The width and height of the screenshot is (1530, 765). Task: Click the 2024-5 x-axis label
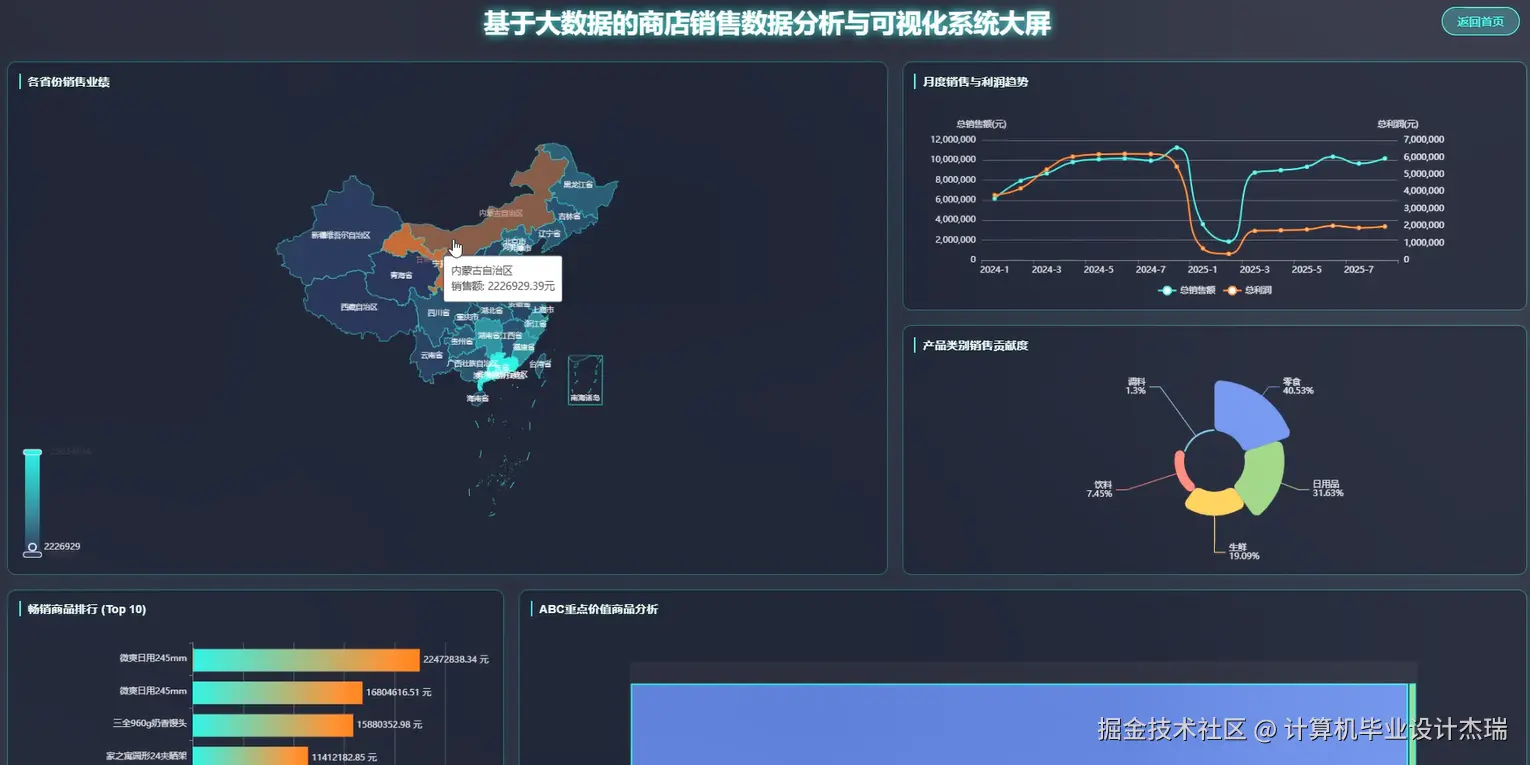pos(1098,270)
